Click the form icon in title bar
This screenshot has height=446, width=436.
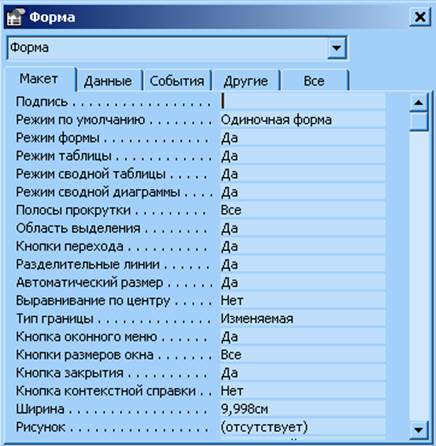coord(15,17)
